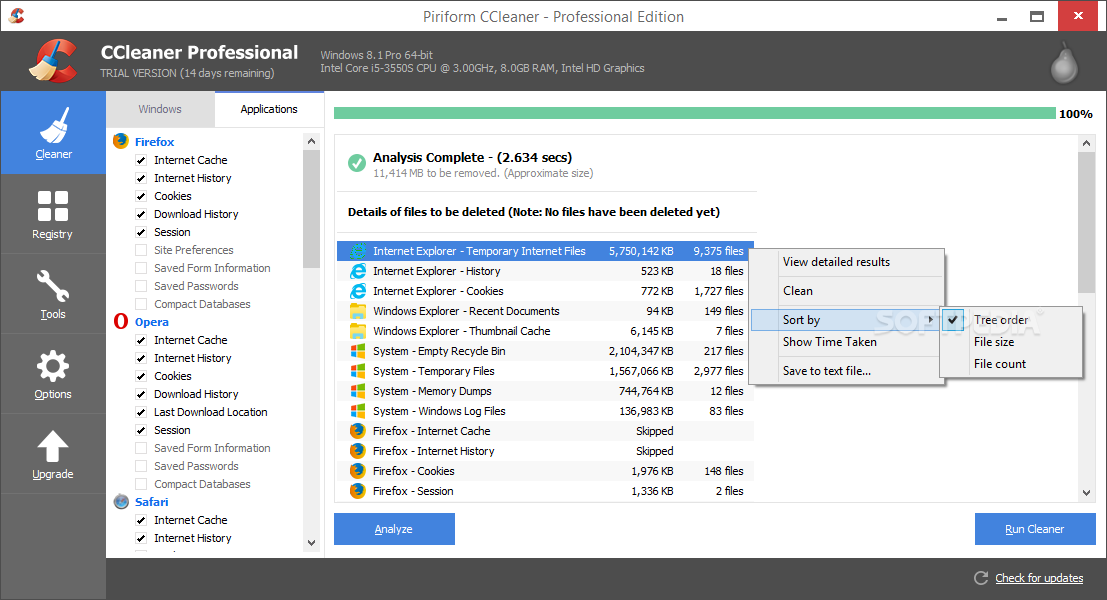Click the results pane scrollbar thumb

[1086, 222]
